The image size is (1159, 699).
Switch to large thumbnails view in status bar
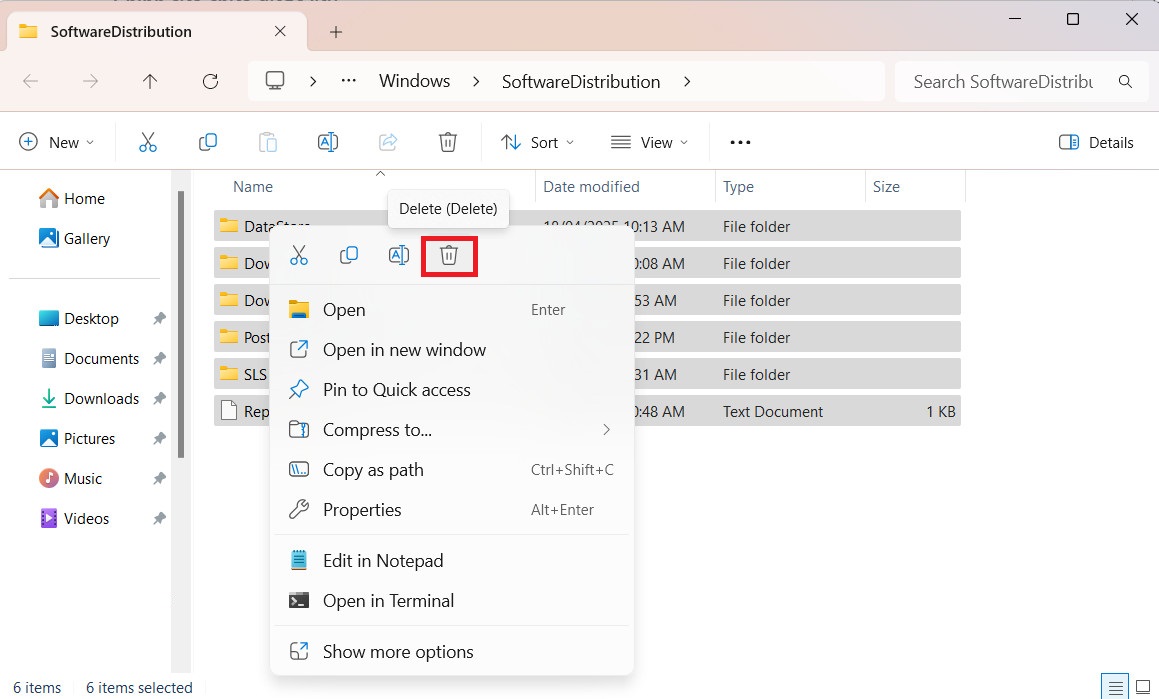1143,687
